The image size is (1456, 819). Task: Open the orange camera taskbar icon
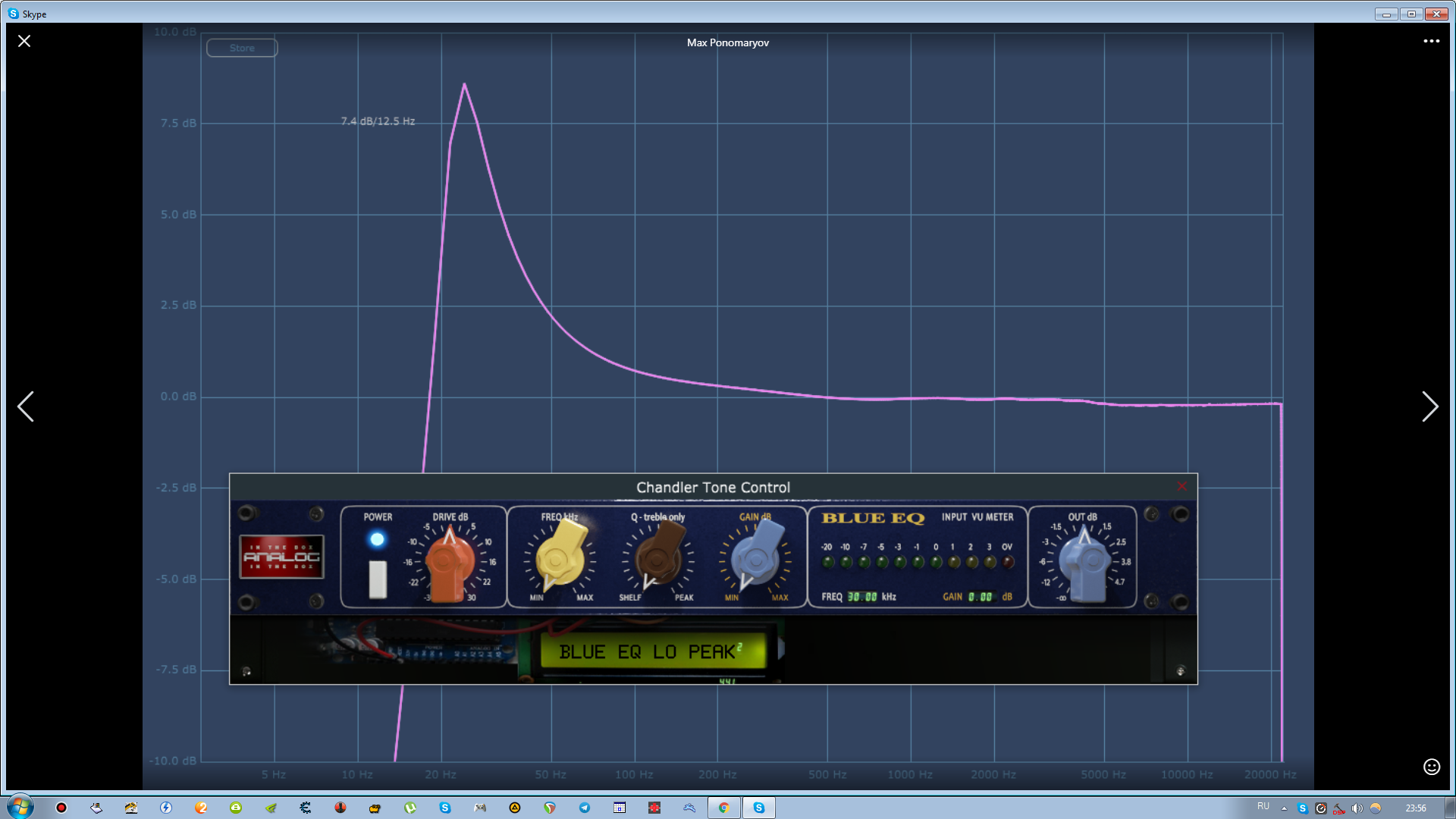point(375,808)
